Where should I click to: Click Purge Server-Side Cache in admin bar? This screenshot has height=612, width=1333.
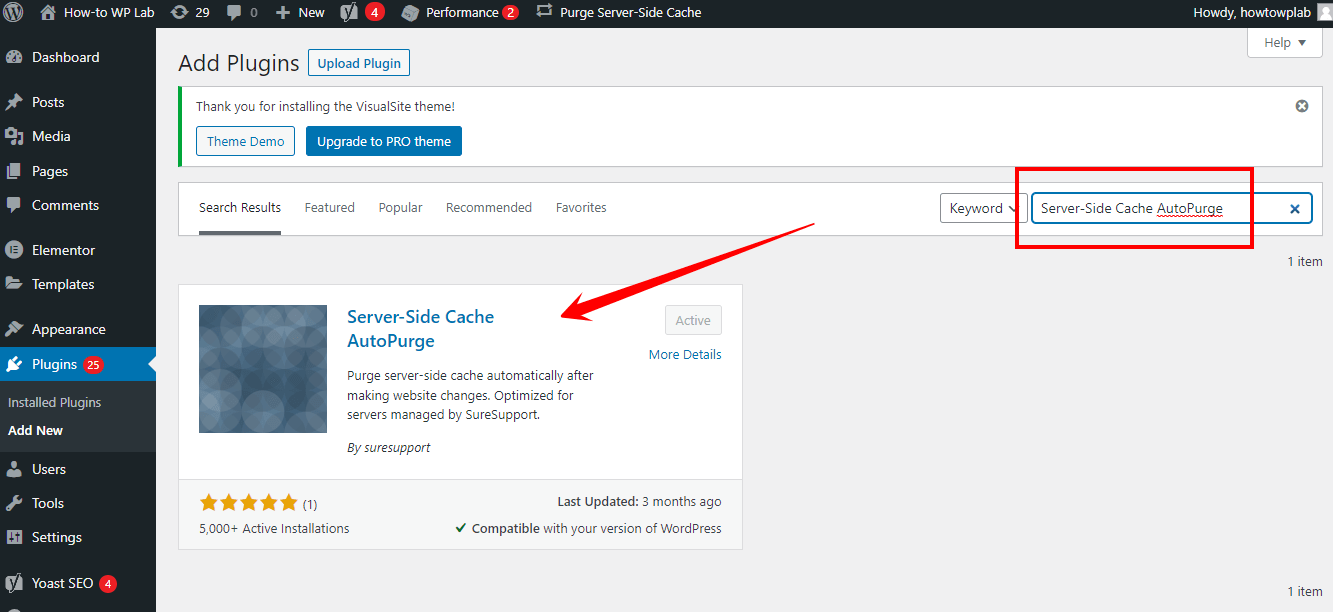click(x=618, y=13)
